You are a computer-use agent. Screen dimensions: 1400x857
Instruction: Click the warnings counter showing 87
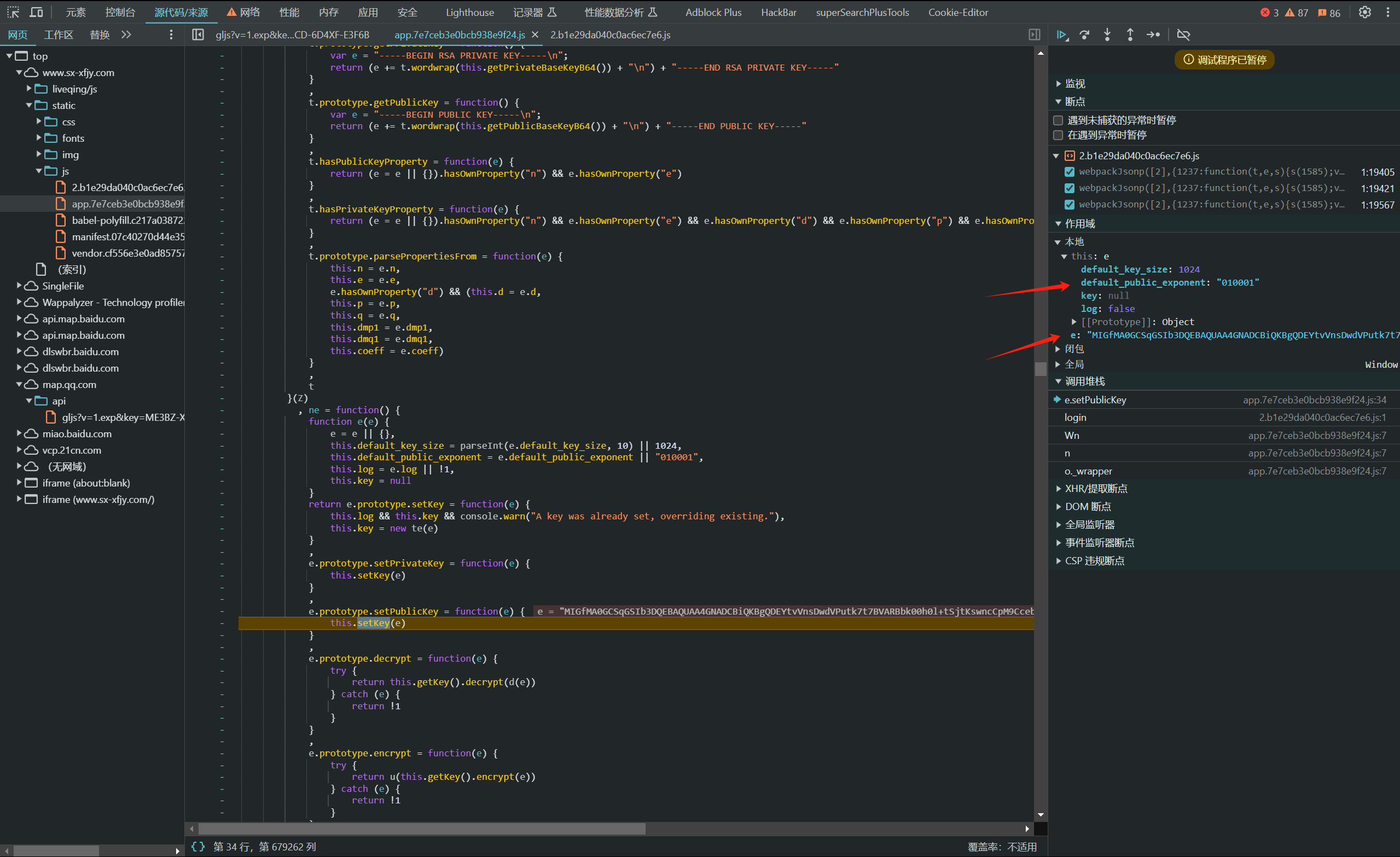(1296, 13)
